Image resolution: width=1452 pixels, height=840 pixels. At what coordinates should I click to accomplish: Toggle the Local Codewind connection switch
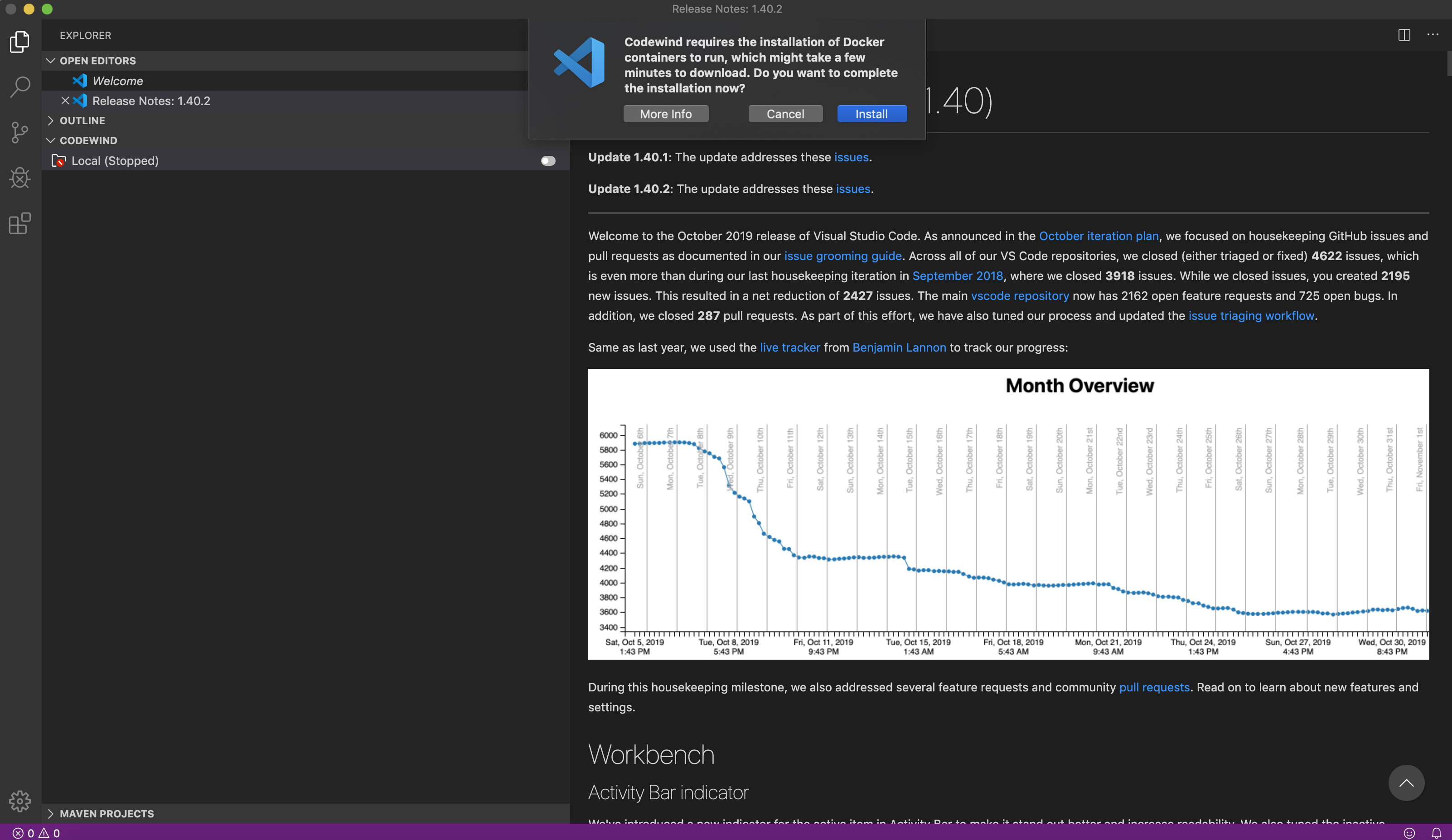click(547, 161)
